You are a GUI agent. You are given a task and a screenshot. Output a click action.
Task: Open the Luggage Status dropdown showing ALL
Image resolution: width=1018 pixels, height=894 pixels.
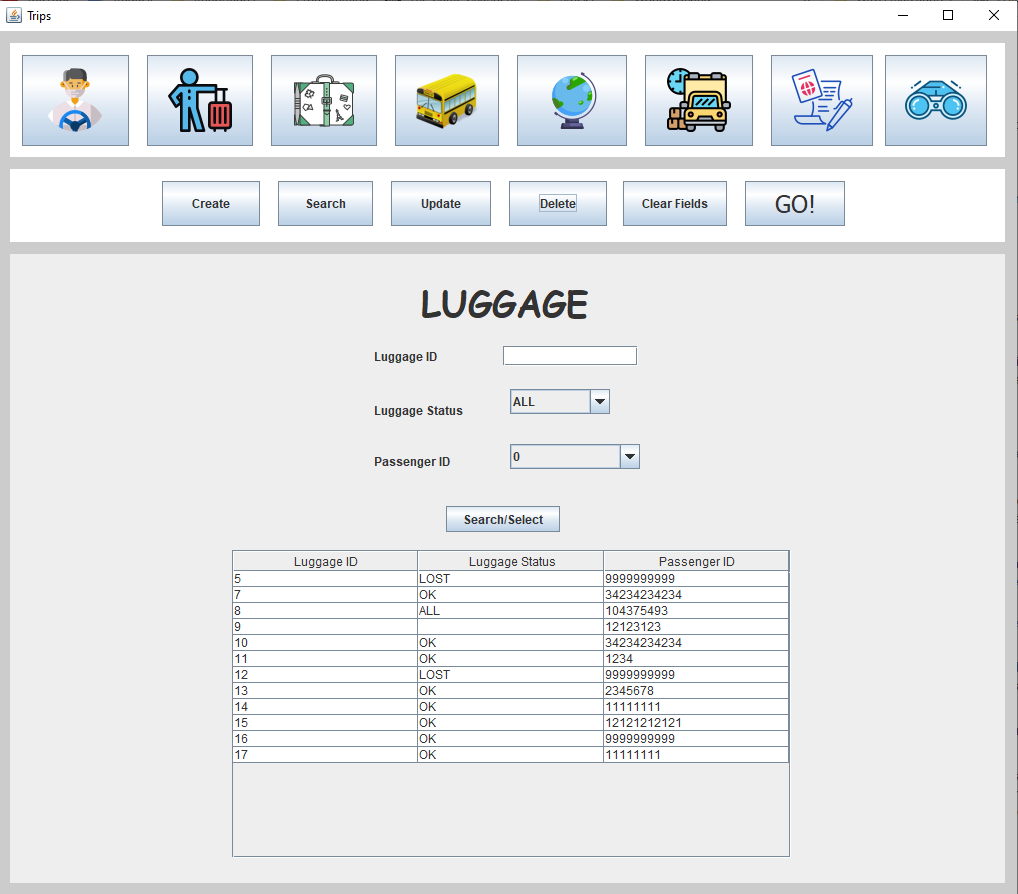pyautogui.click(x=560, y=402)
